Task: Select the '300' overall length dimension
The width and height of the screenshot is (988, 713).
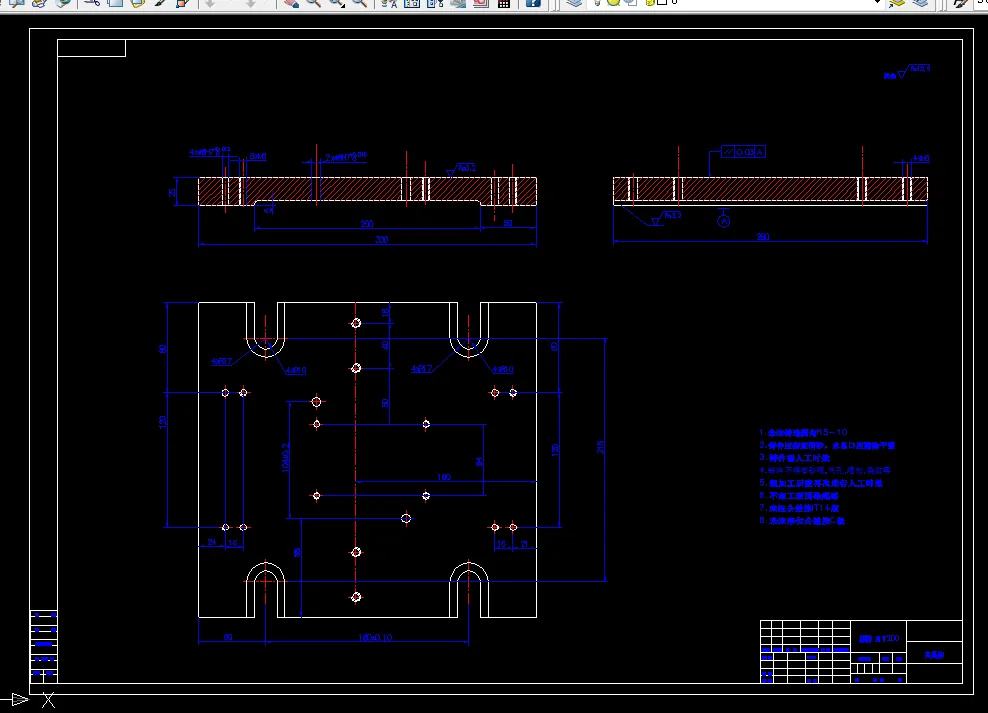Action: pyautogui.click(x=381, y=239)
